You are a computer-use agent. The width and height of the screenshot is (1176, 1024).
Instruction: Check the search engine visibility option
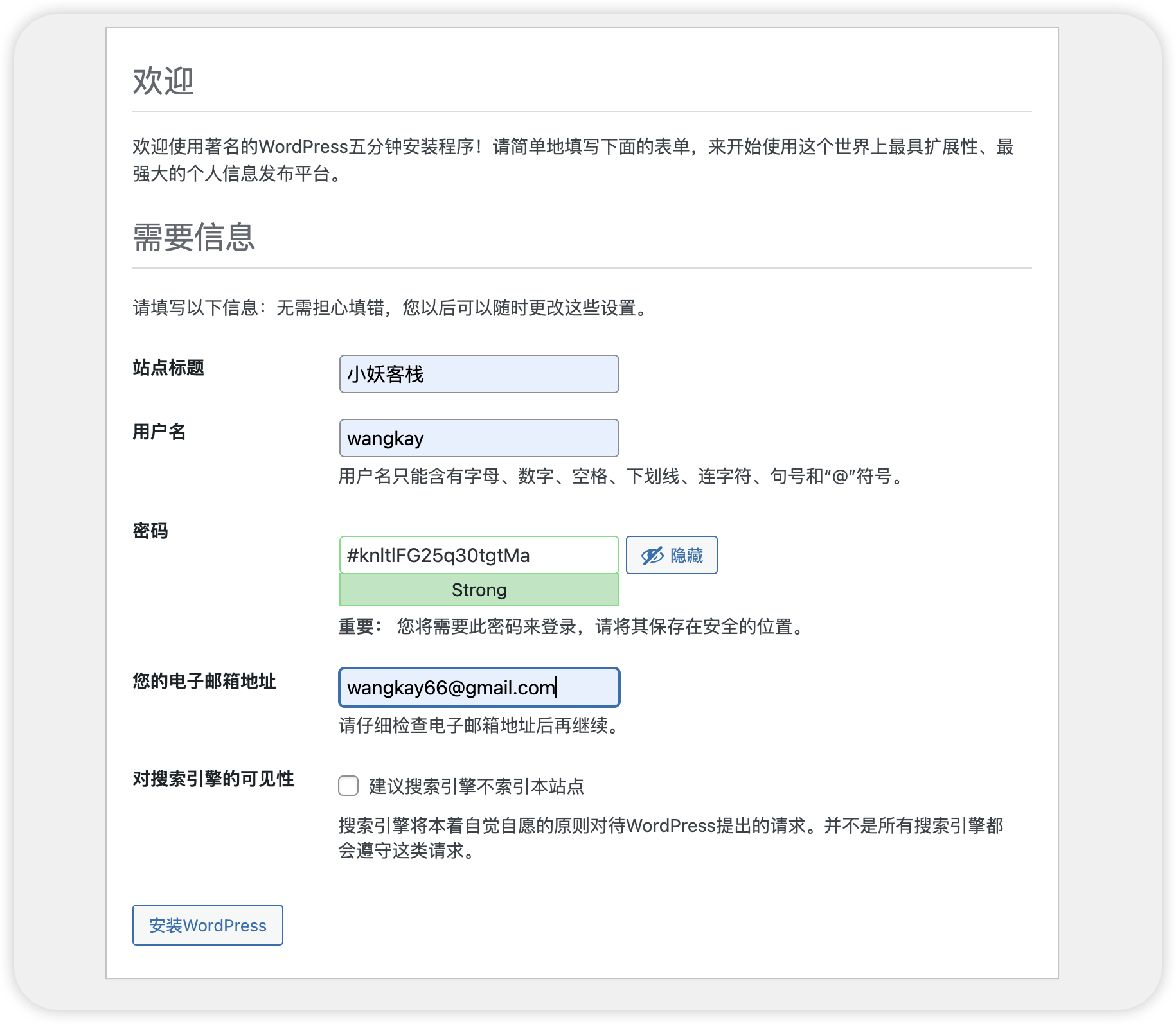click(348, 785)
